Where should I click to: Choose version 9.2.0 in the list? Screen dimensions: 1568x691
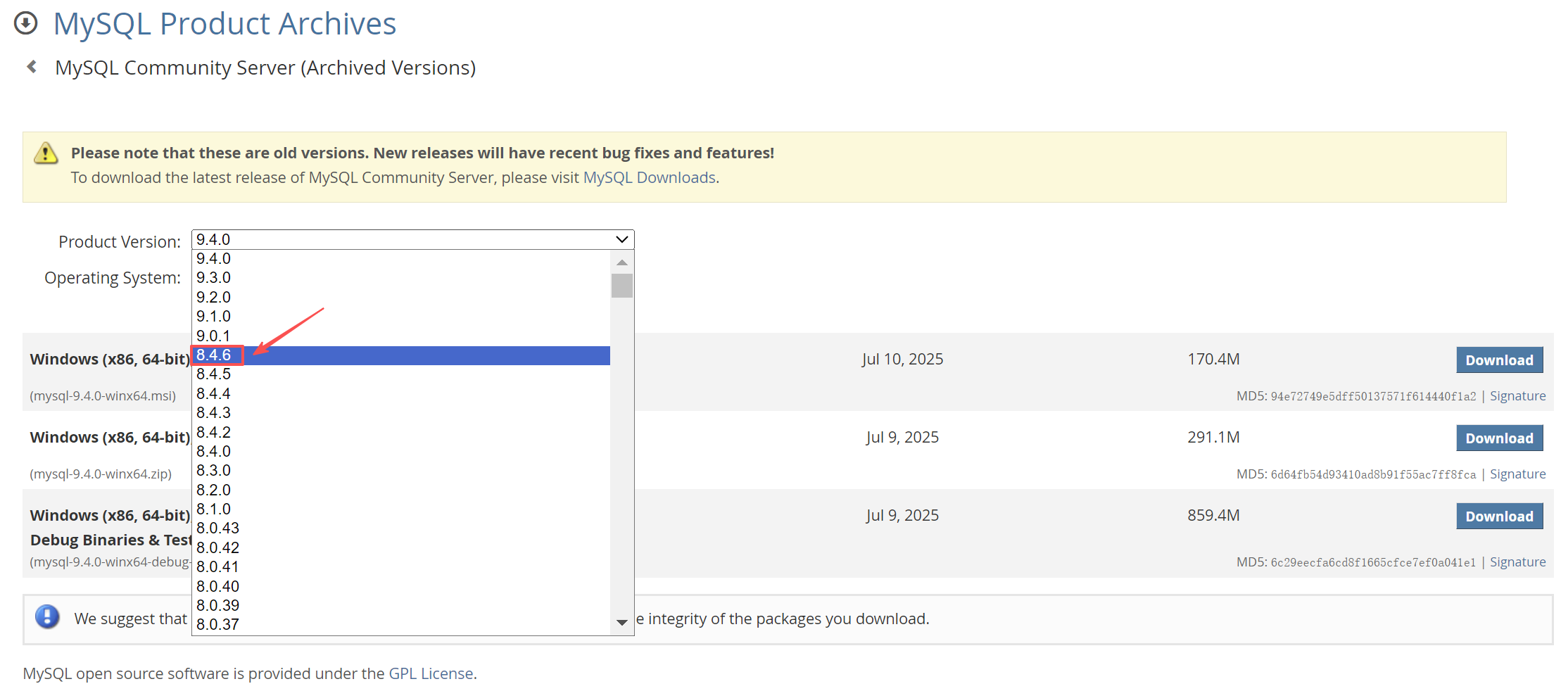400,298
